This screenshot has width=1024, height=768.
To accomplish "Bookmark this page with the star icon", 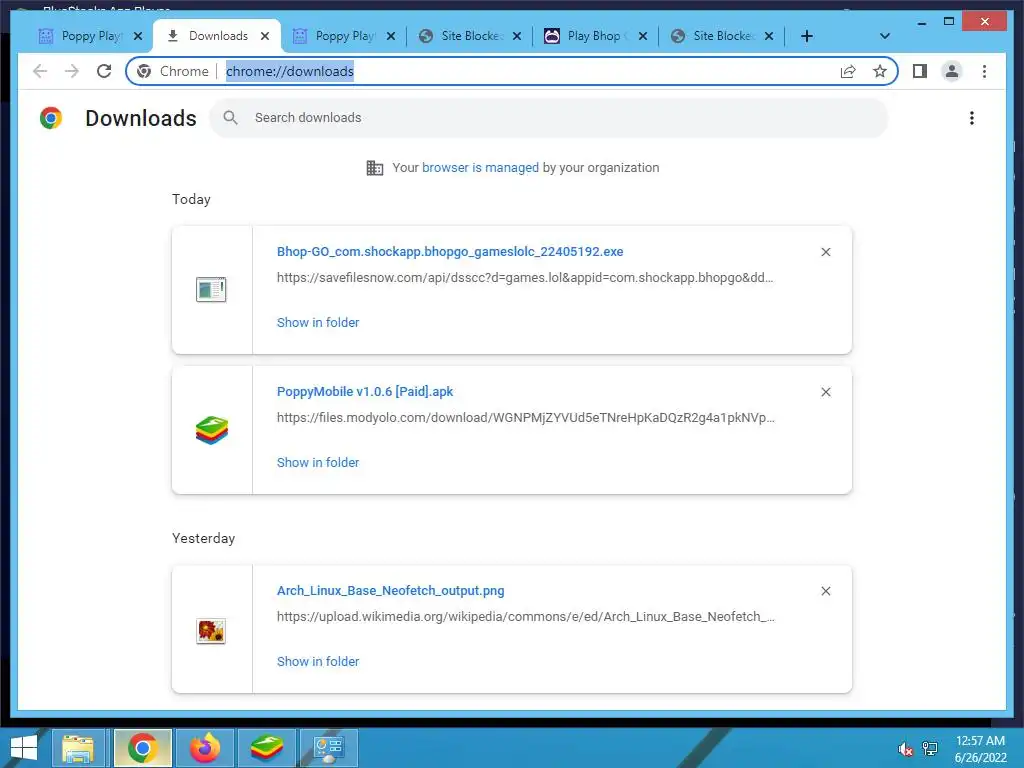I will coord(880,71).
